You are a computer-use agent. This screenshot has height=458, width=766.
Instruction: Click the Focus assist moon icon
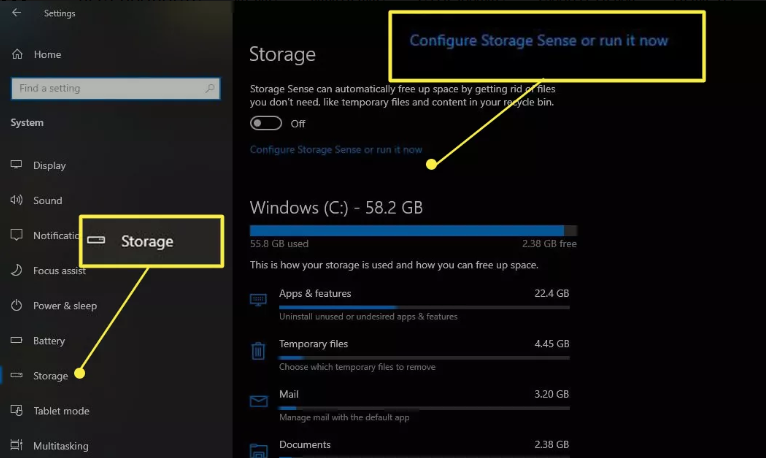point(17,270)
